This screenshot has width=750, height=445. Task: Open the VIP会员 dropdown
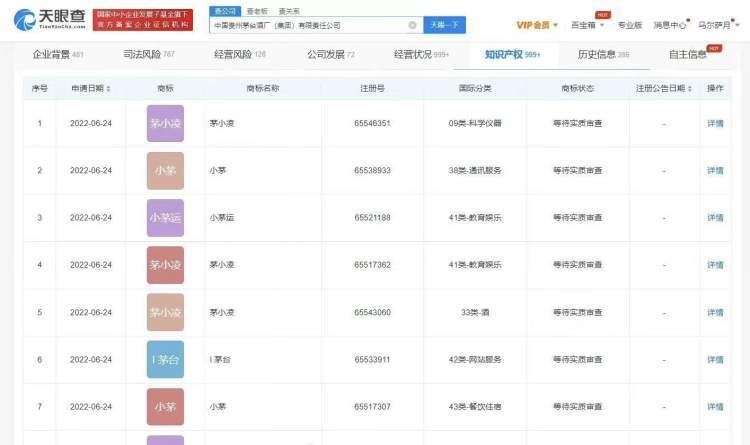537,25
